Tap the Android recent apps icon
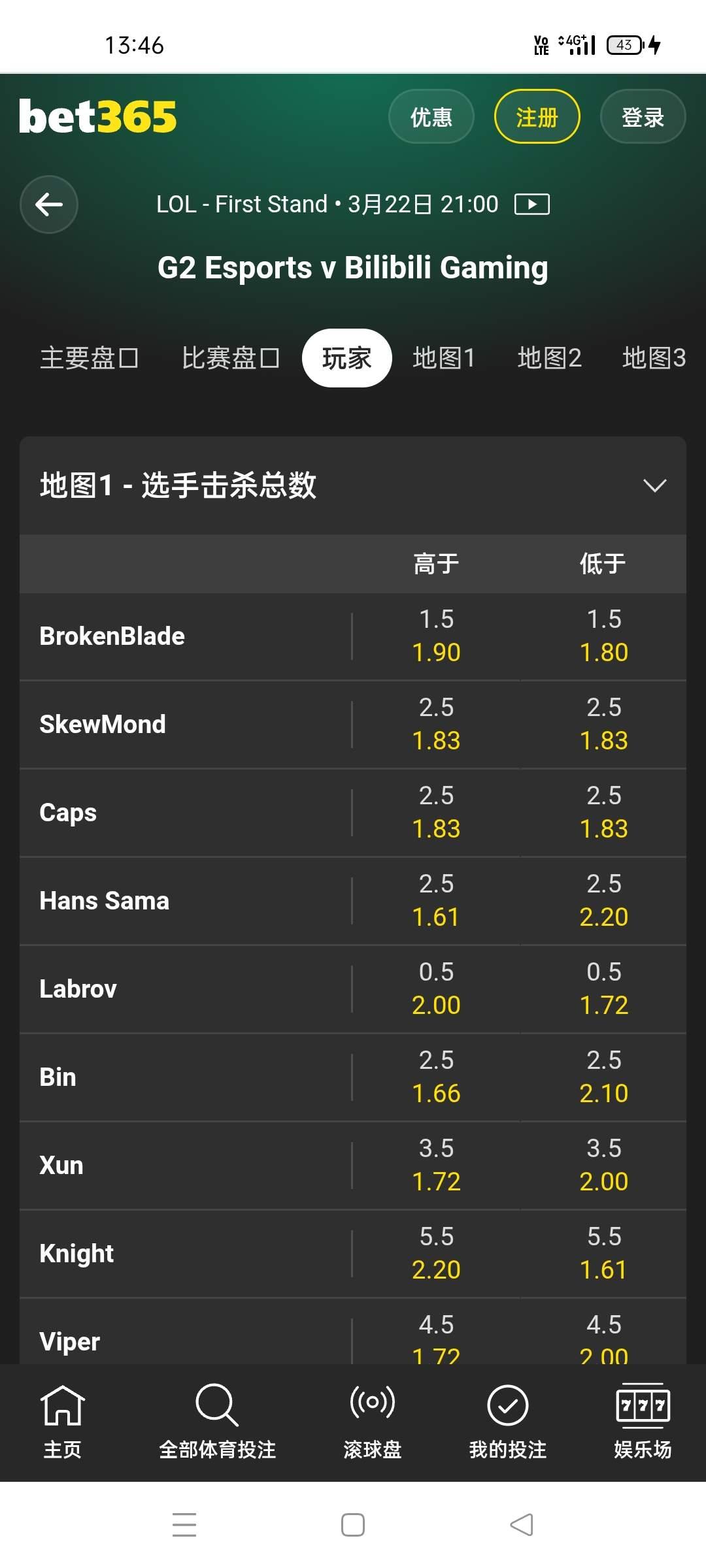Image resolution: width=706 pixels, height=1568 pixels. [184, 1525]
